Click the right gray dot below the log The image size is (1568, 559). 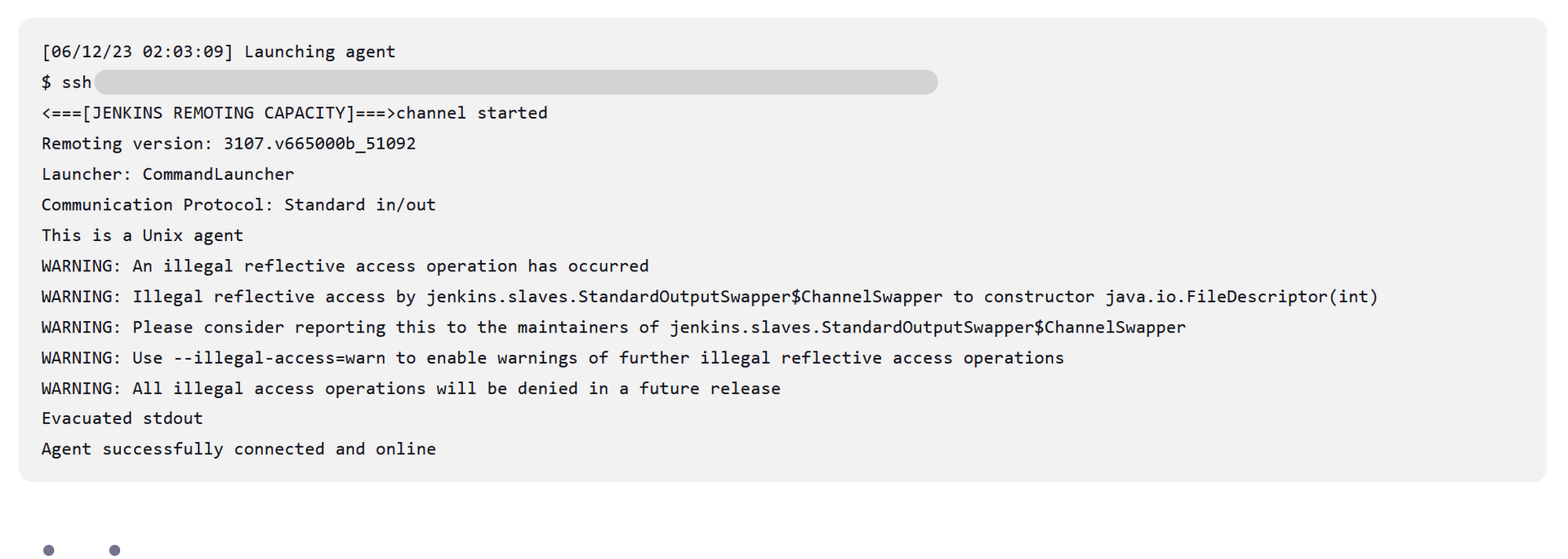click(114, 550)
